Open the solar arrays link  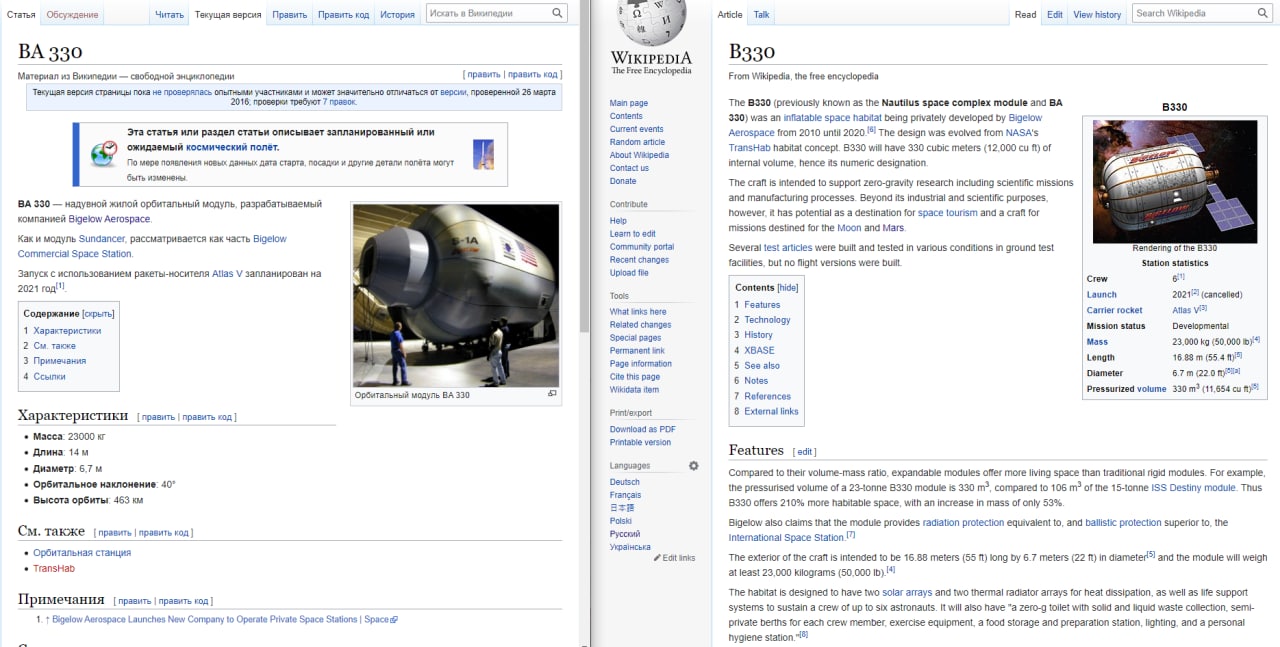(x=907, y=593)
